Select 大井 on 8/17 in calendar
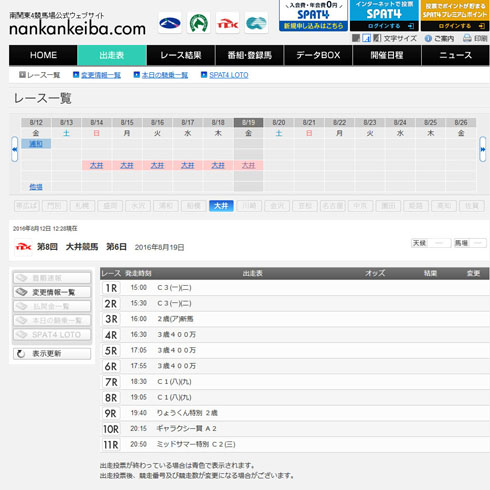This screenshot has width=490, height=490. pos(188,165)
